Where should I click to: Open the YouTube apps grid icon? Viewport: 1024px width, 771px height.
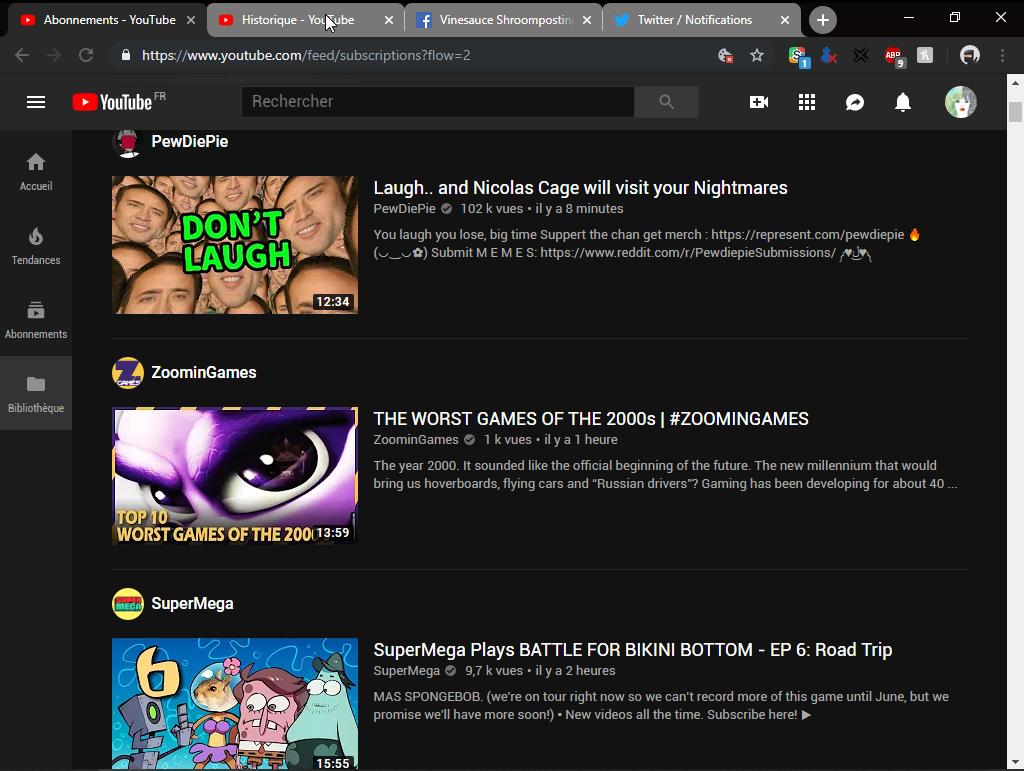point(807,102)
